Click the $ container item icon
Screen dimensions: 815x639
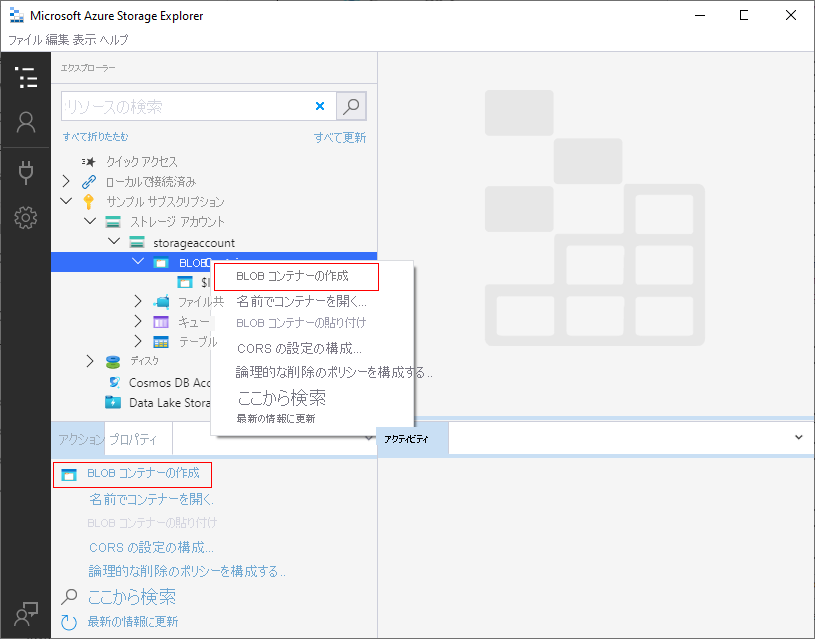pyautogui.click(x=185, y=282)
